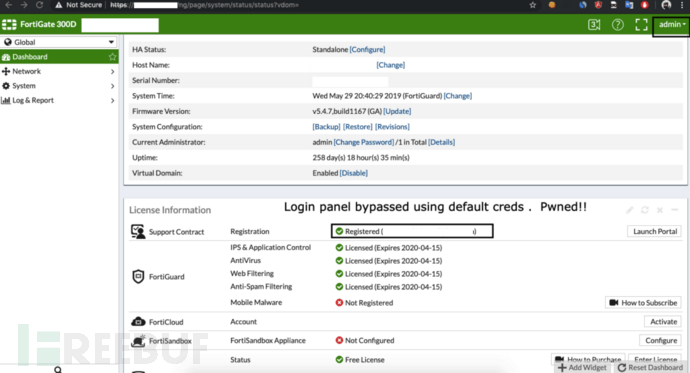Click the AntiVirus license green check icon
690x373 pixels.
pos(339,261)
